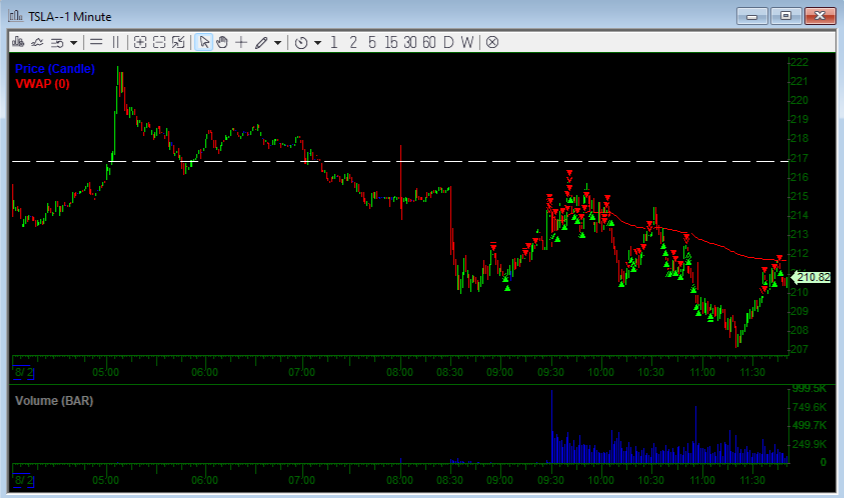Image resolution: width=844 pixels, height=498 pixels.
Task: Click the zoom-to-fit icon
Action: [x=178, y=42]
